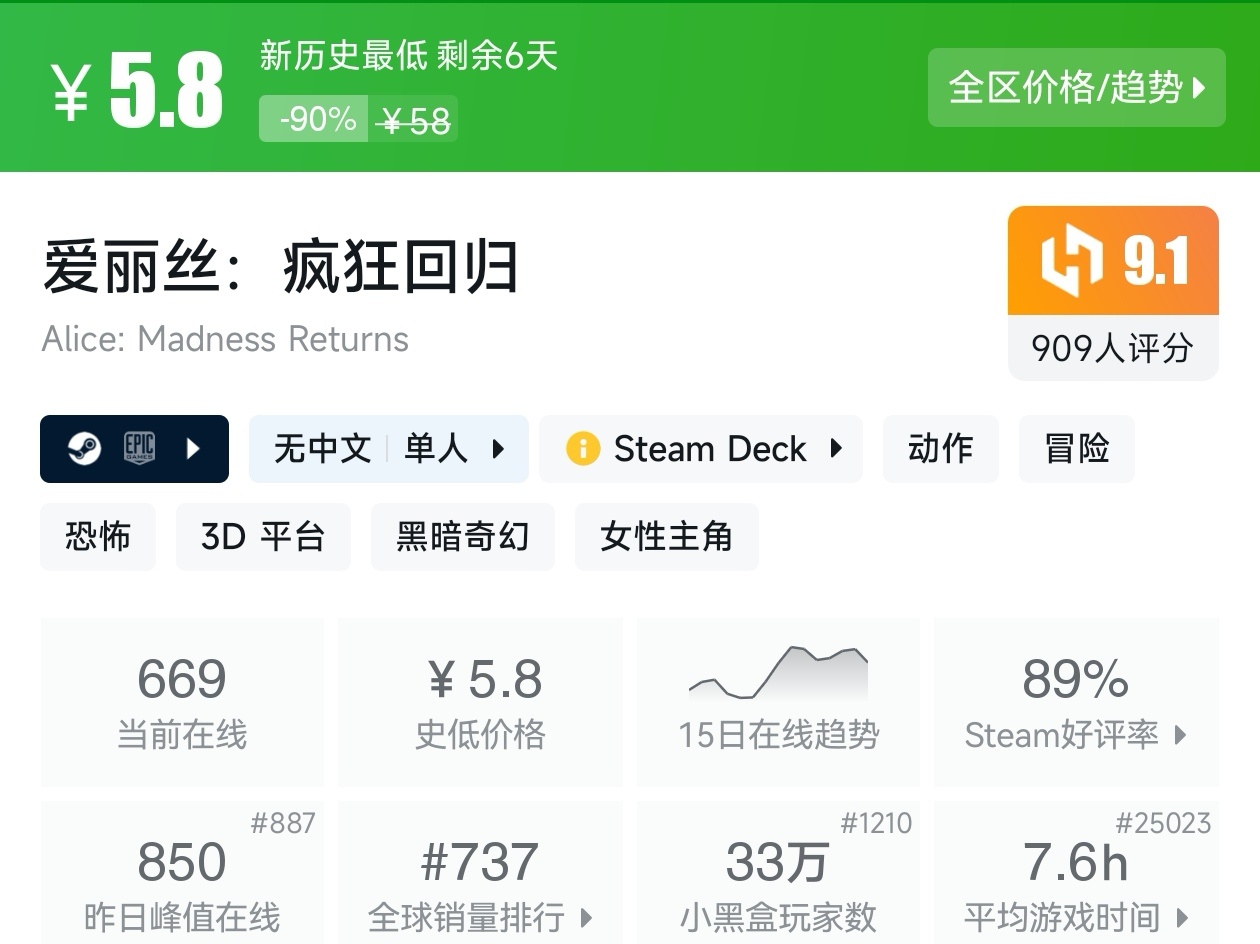
Task: Click the Epic Games store icon
Action: point(139,449)
